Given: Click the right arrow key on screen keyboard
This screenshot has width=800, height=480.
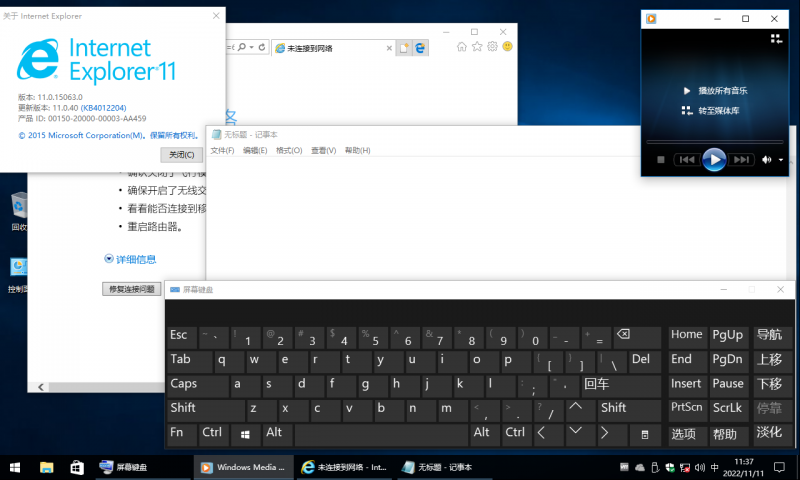Looking at the screenshot, I should pyautogui.click(x=612, y=434).
